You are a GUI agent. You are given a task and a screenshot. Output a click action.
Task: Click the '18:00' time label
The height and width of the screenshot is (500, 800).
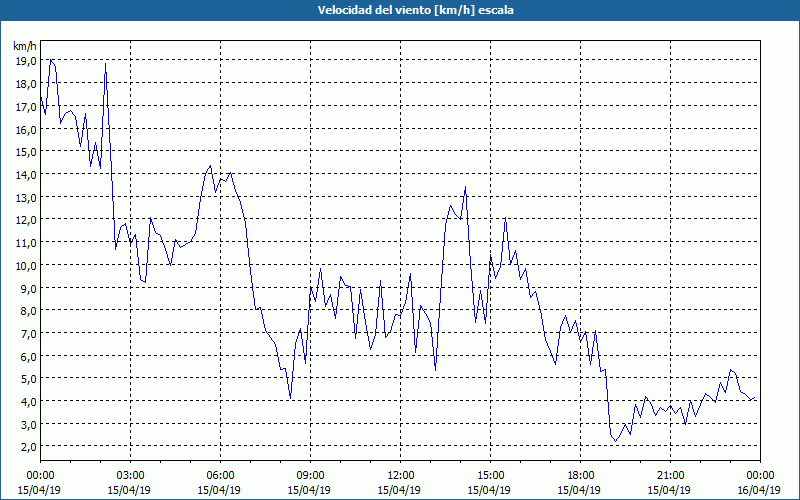point(581,476)
